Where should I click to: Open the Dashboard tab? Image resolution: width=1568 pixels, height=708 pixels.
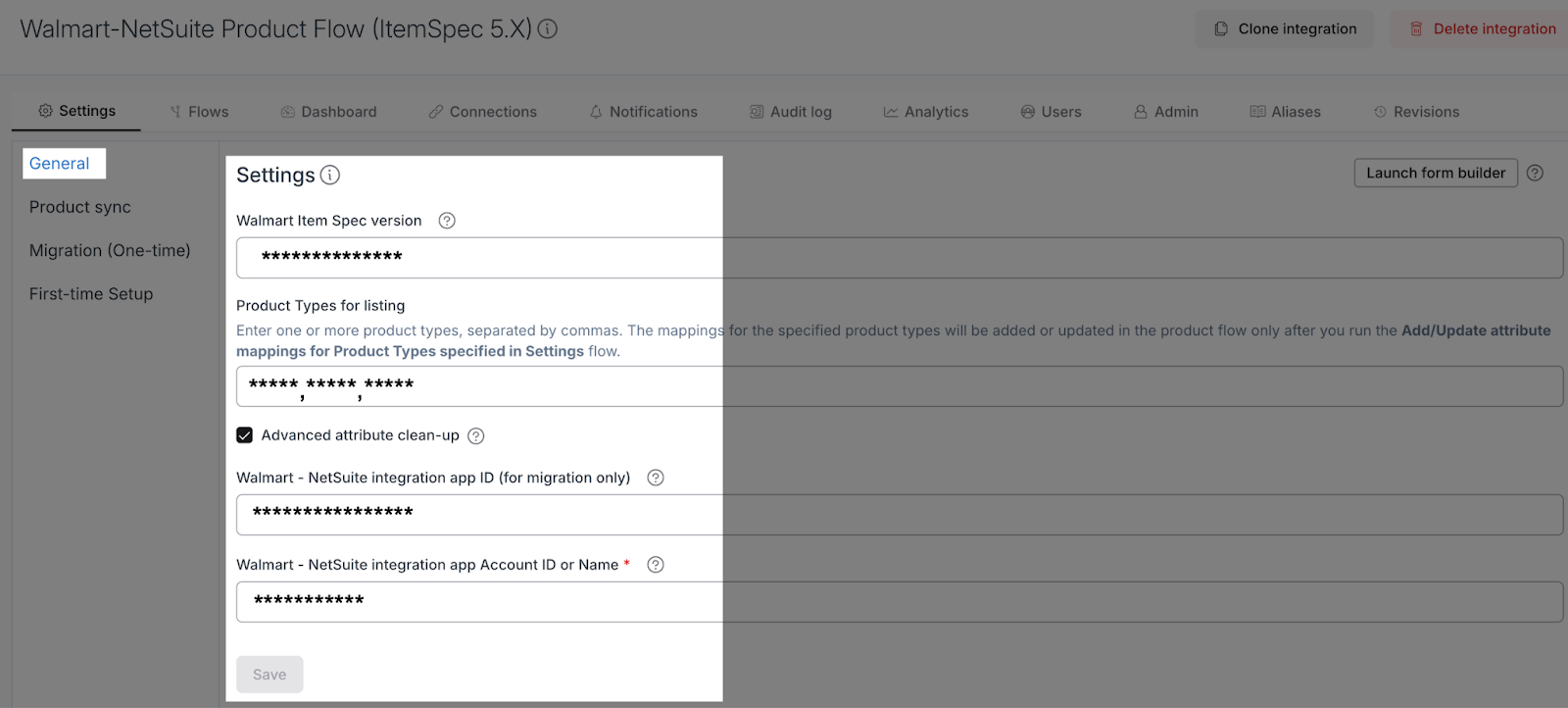click(328, 112)
